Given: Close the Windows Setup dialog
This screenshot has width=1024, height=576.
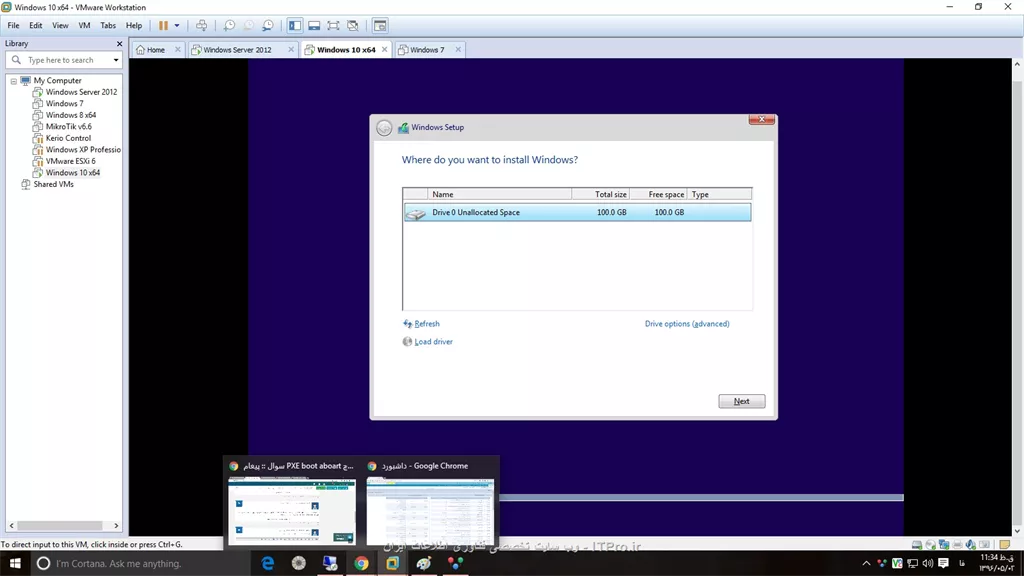Looking at the screenshot, I should click(761, 120).
